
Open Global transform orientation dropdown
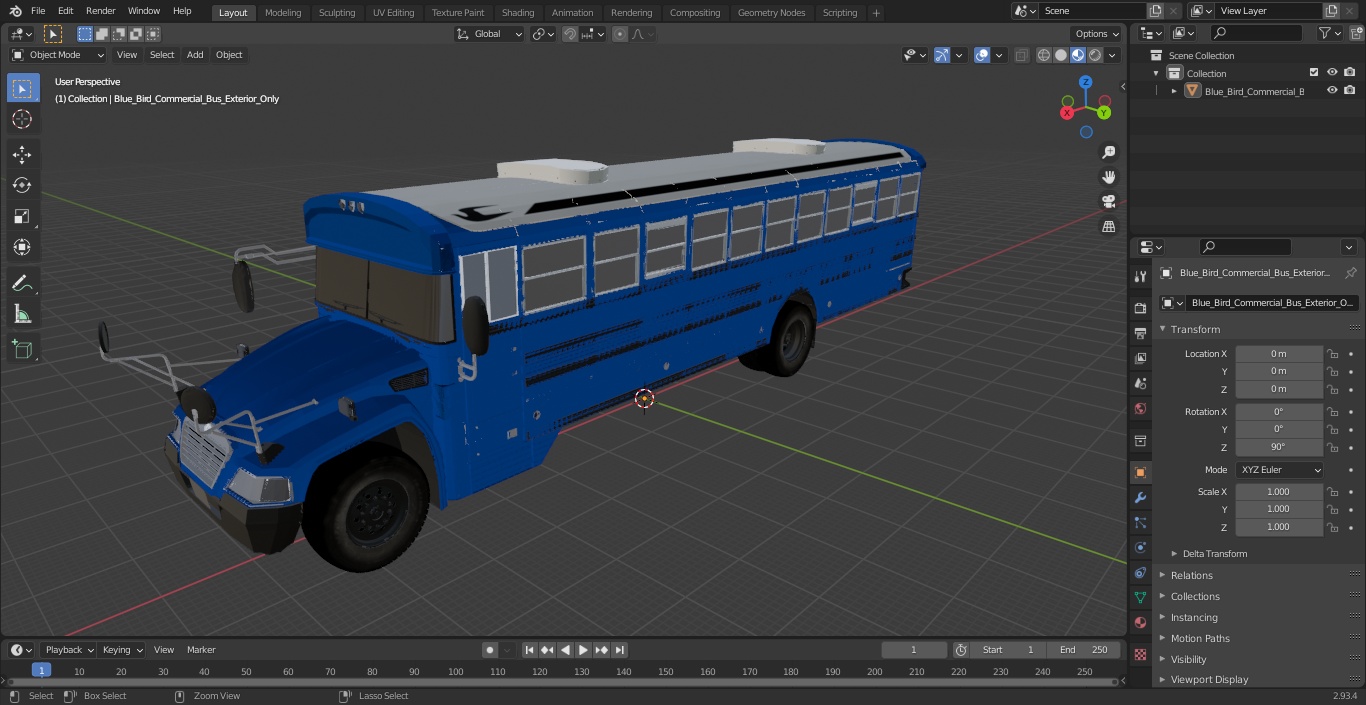click(489, 34)
